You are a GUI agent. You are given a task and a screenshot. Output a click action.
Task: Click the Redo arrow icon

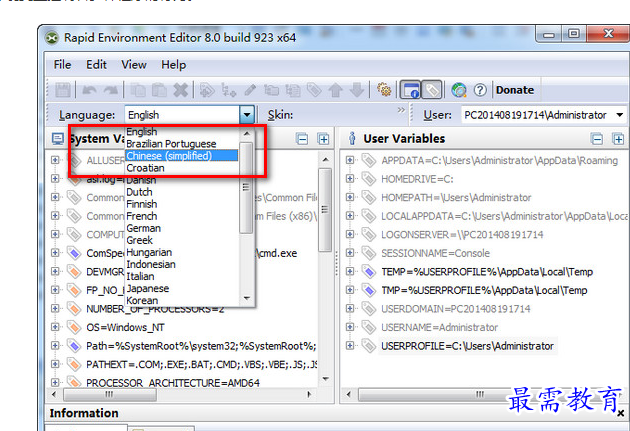[x=110, y=90]
